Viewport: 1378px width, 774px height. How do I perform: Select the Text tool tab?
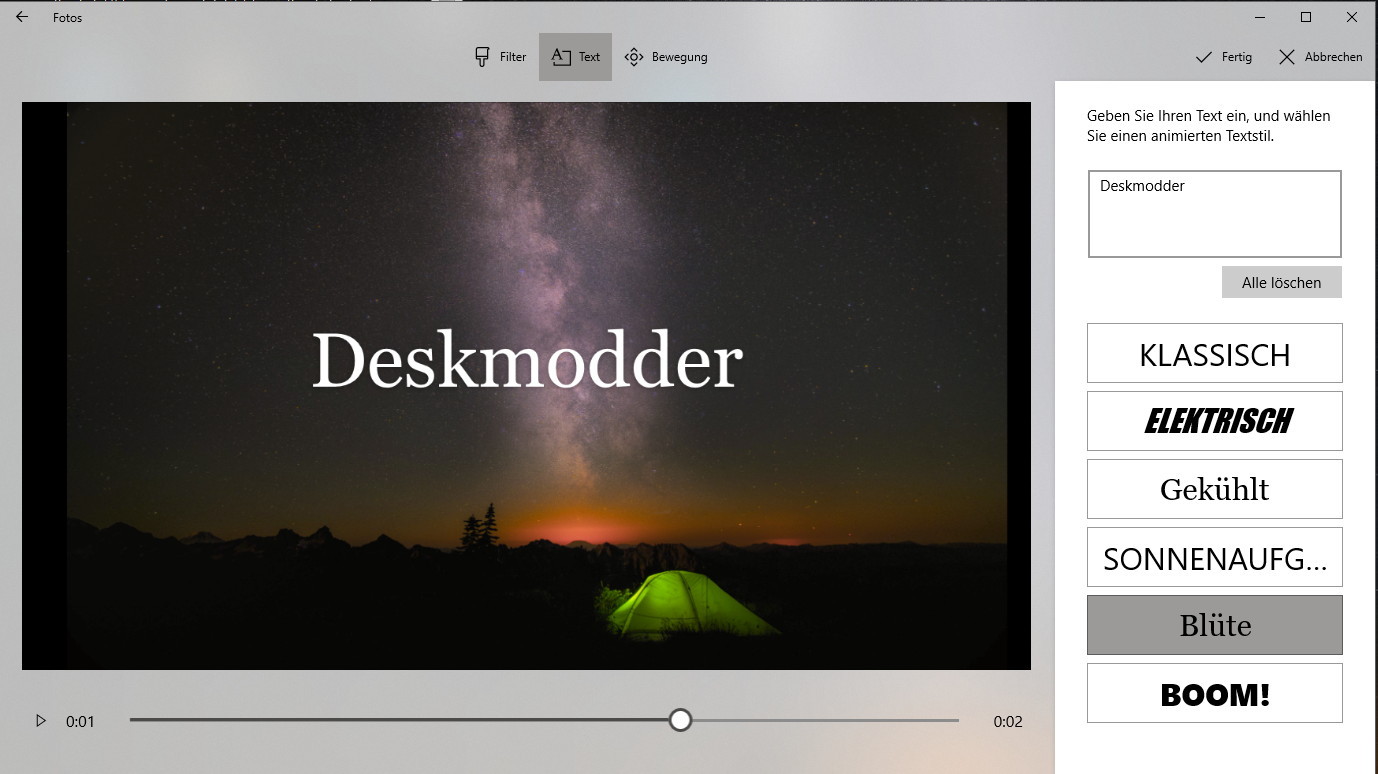coord(575,57)
